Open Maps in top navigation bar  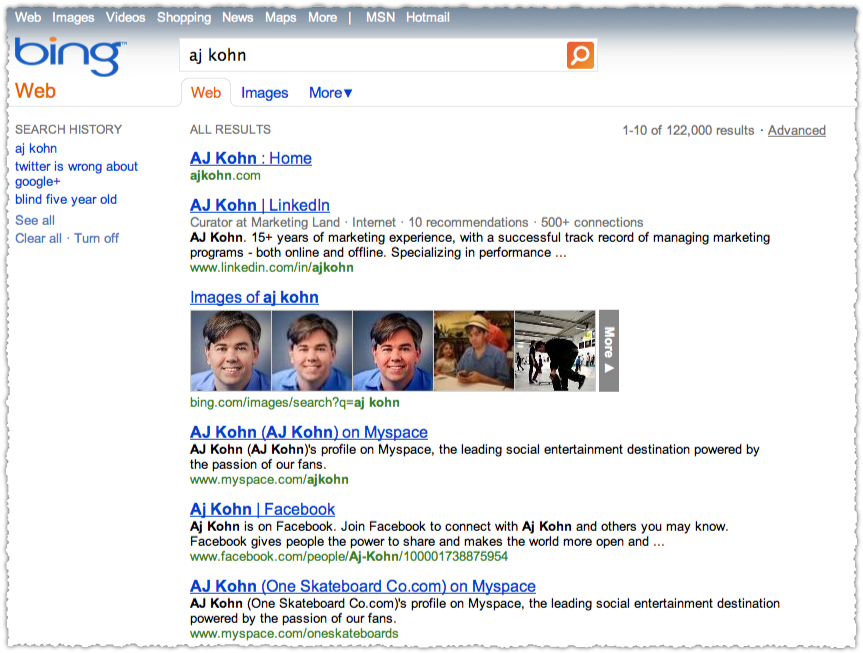click(x=281, y=18)
